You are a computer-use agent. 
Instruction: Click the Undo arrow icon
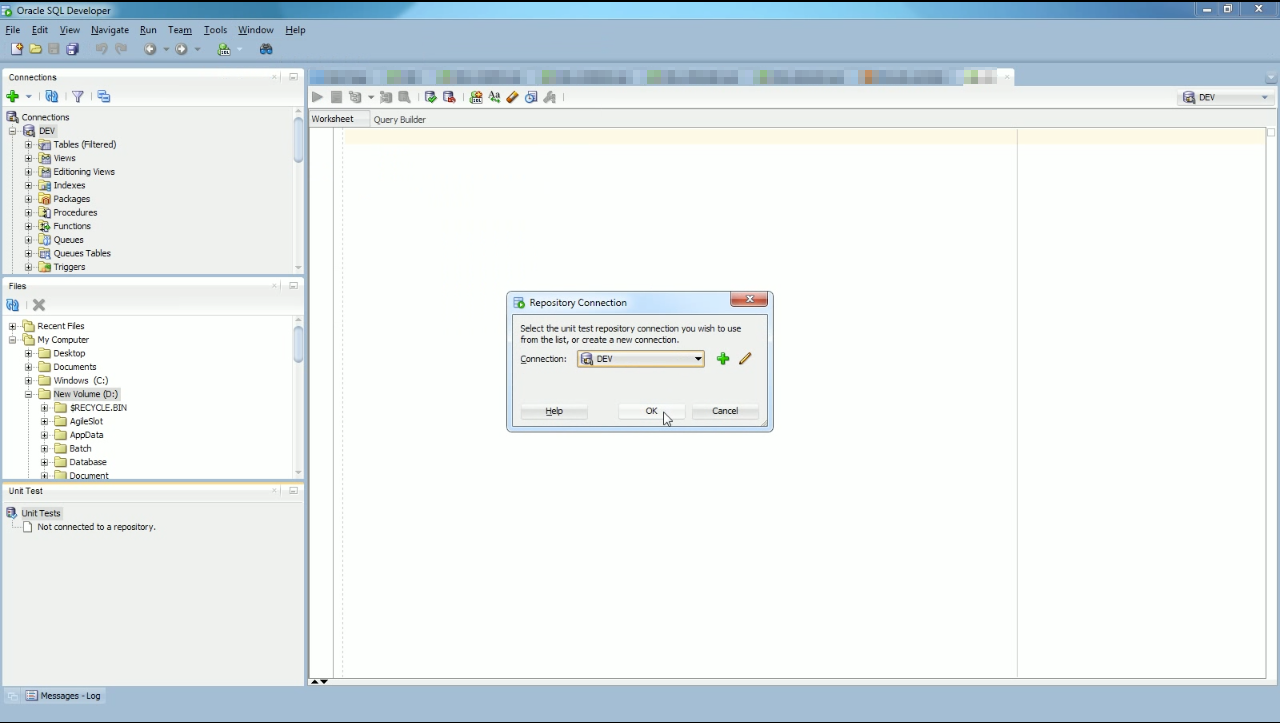coord(101,49)
